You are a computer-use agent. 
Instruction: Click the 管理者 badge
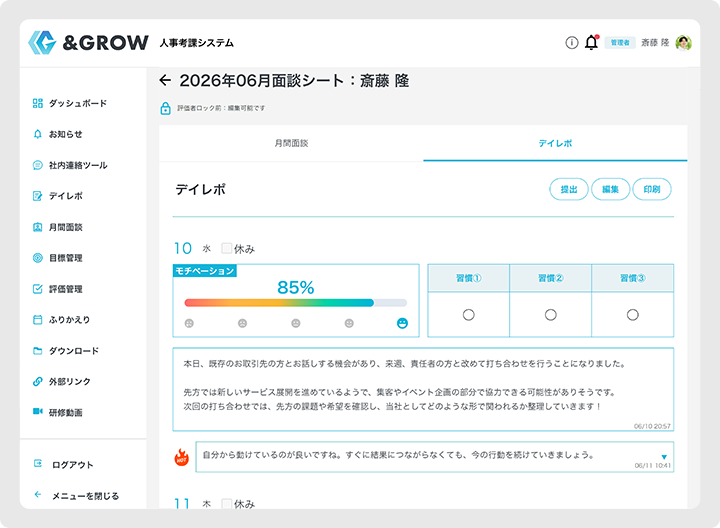(x=620, y=43)
